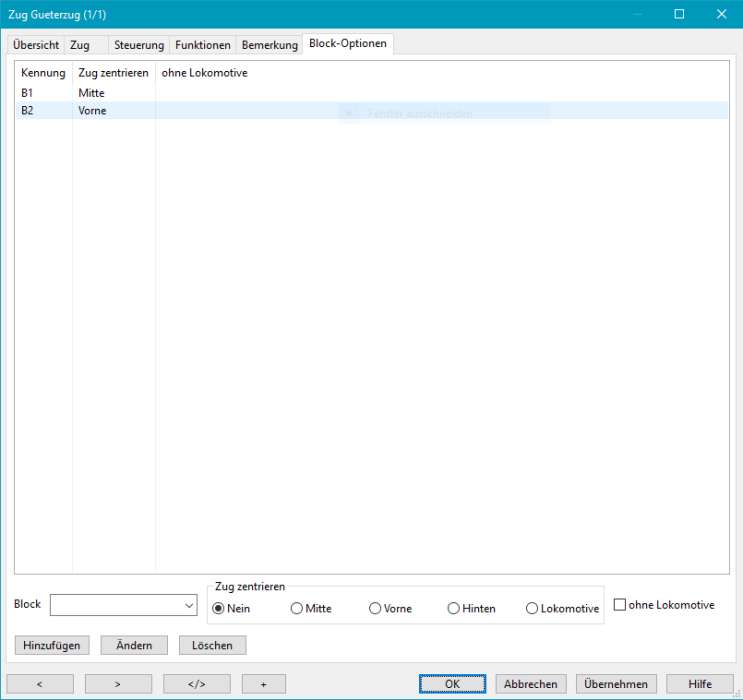Screen dimensions: 743x700
Task: Go to previous train with < button
Action: tap(39, 684)
